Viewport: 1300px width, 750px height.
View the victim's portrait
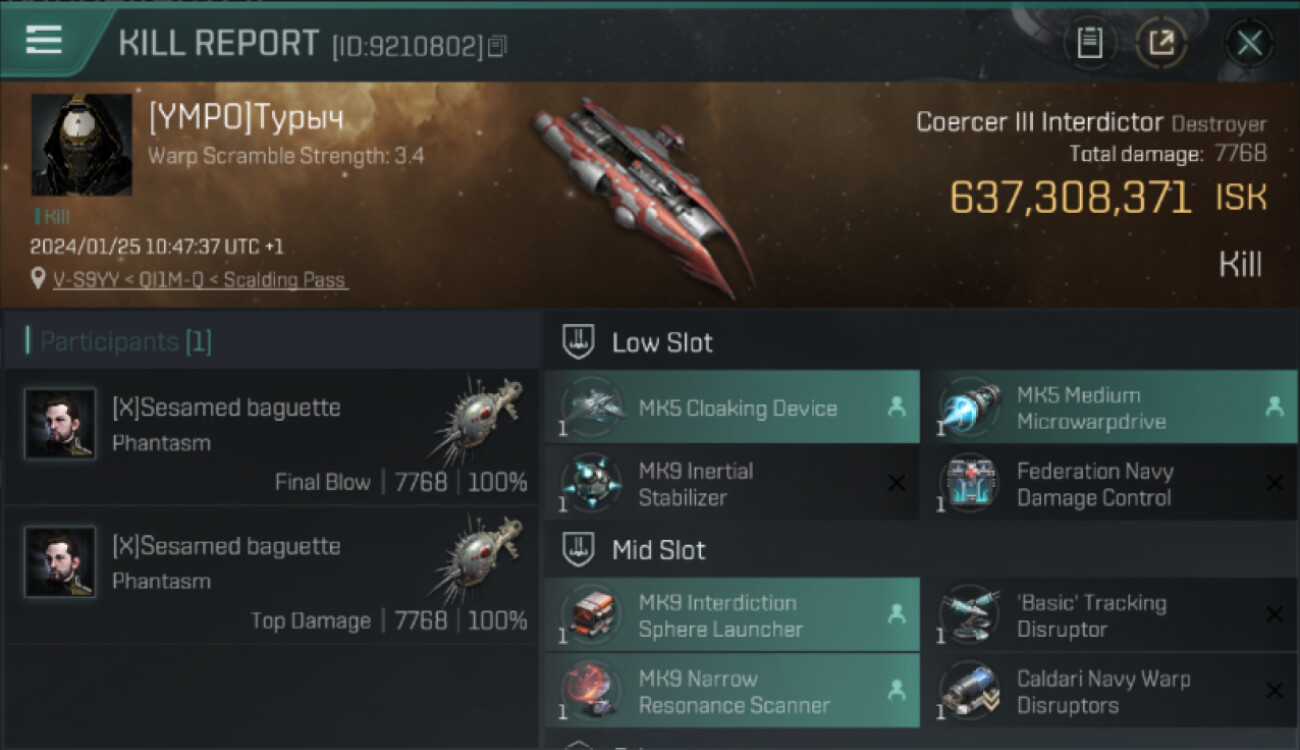(81, 145)
